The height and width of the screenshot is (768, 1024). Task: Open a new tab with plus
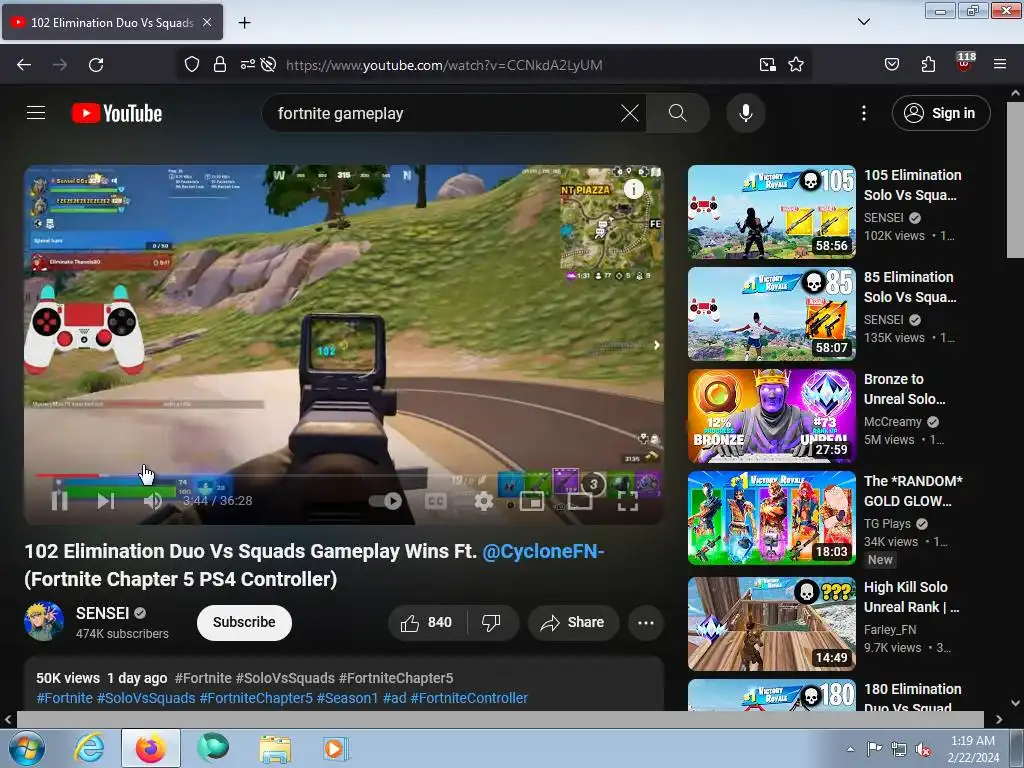click(244, 23)
